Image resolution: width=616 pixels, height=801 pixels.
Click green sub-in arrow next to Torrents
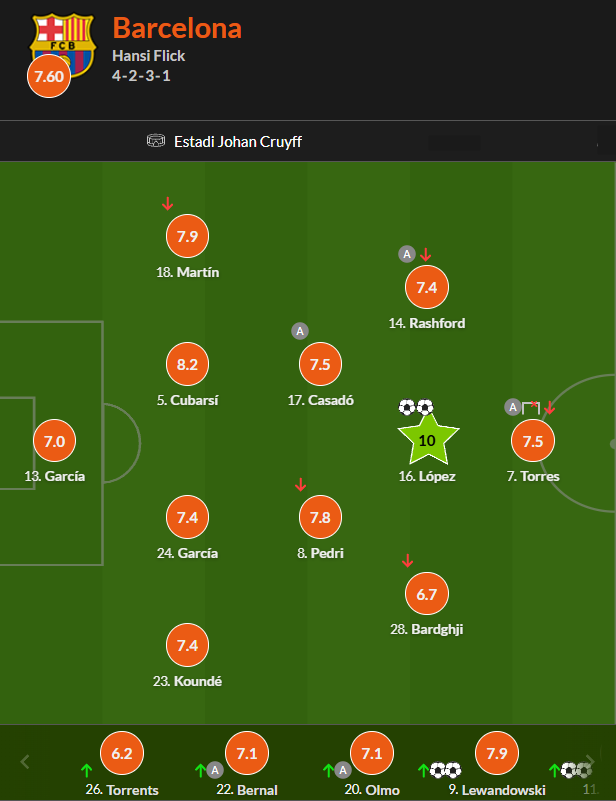pyautogui.click(x=87, y=770)
